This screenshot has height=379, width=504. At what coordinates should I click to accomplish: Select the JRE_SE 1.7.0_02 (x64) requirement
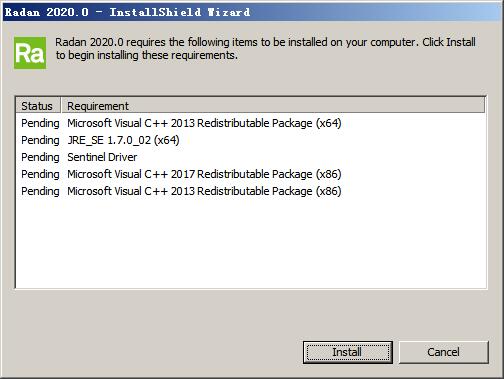click(x=123, y=140)
